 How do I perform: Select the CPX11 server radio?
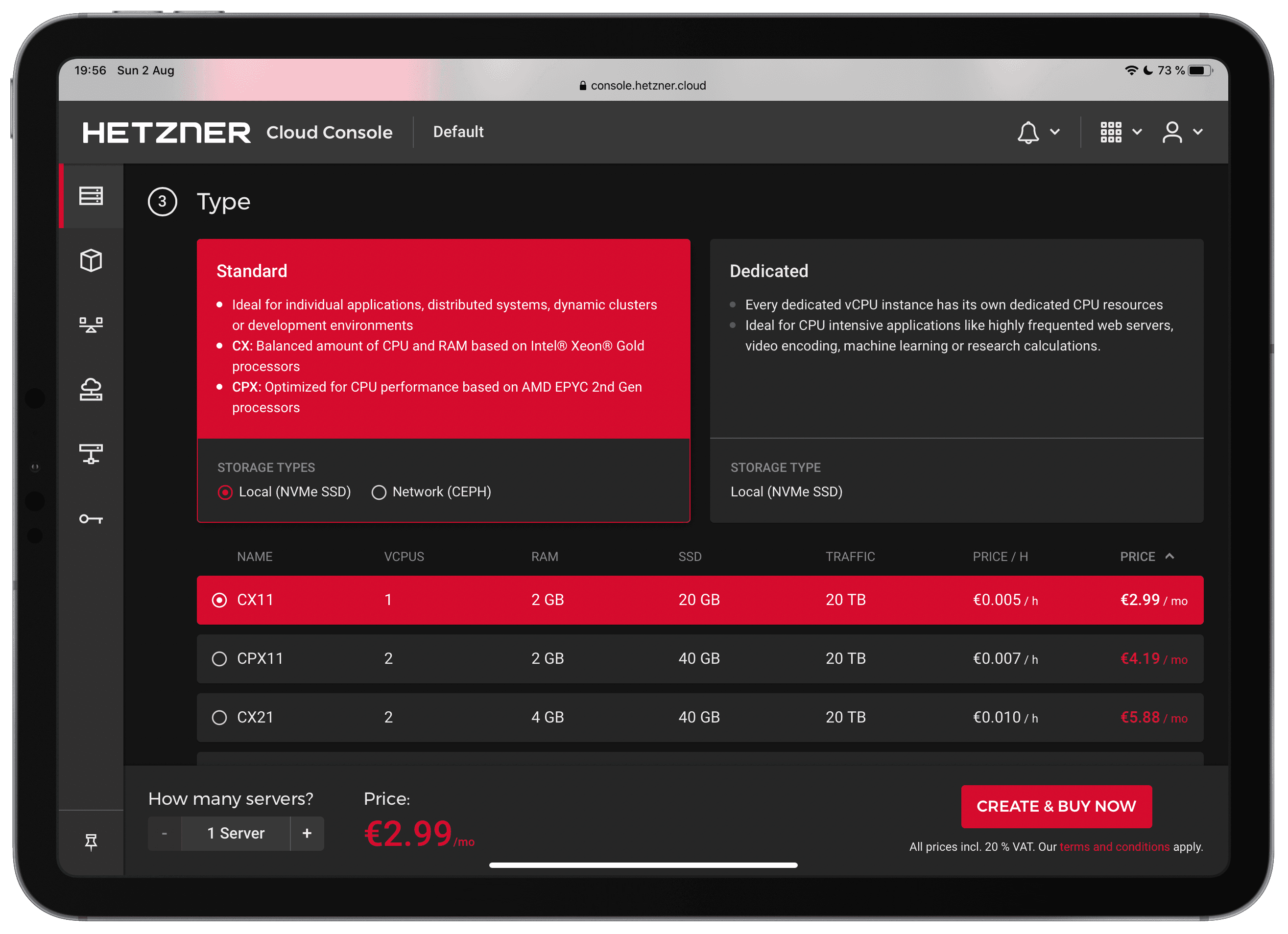click(219, 659)
